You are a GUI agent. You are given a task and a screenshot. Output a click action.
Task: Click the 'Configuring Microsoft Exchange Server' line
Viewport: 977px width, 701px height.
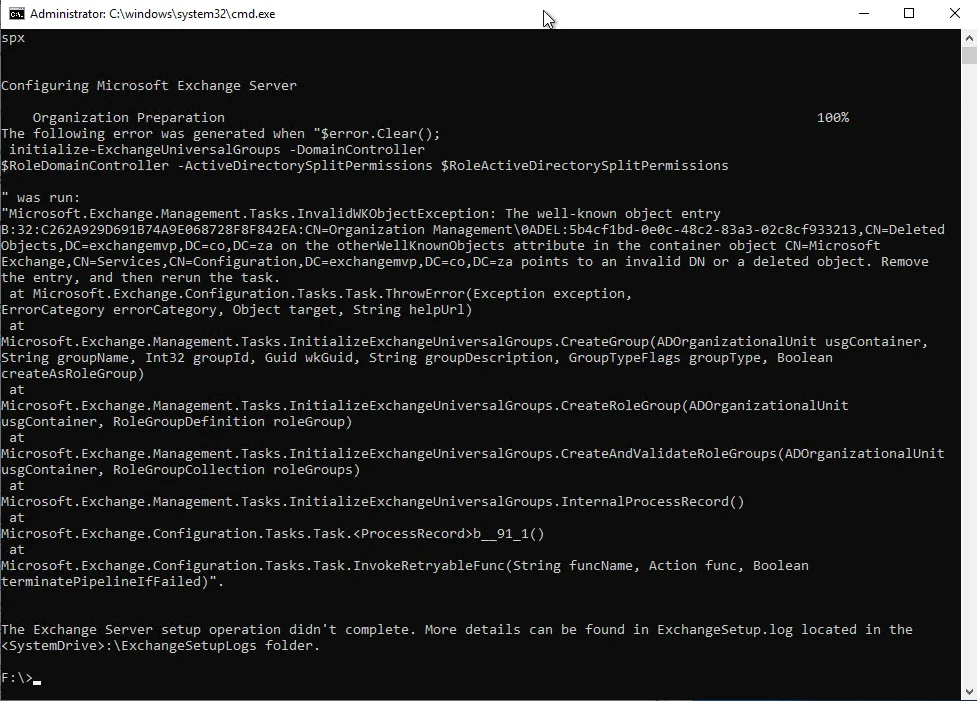click(x=149, y=86)
